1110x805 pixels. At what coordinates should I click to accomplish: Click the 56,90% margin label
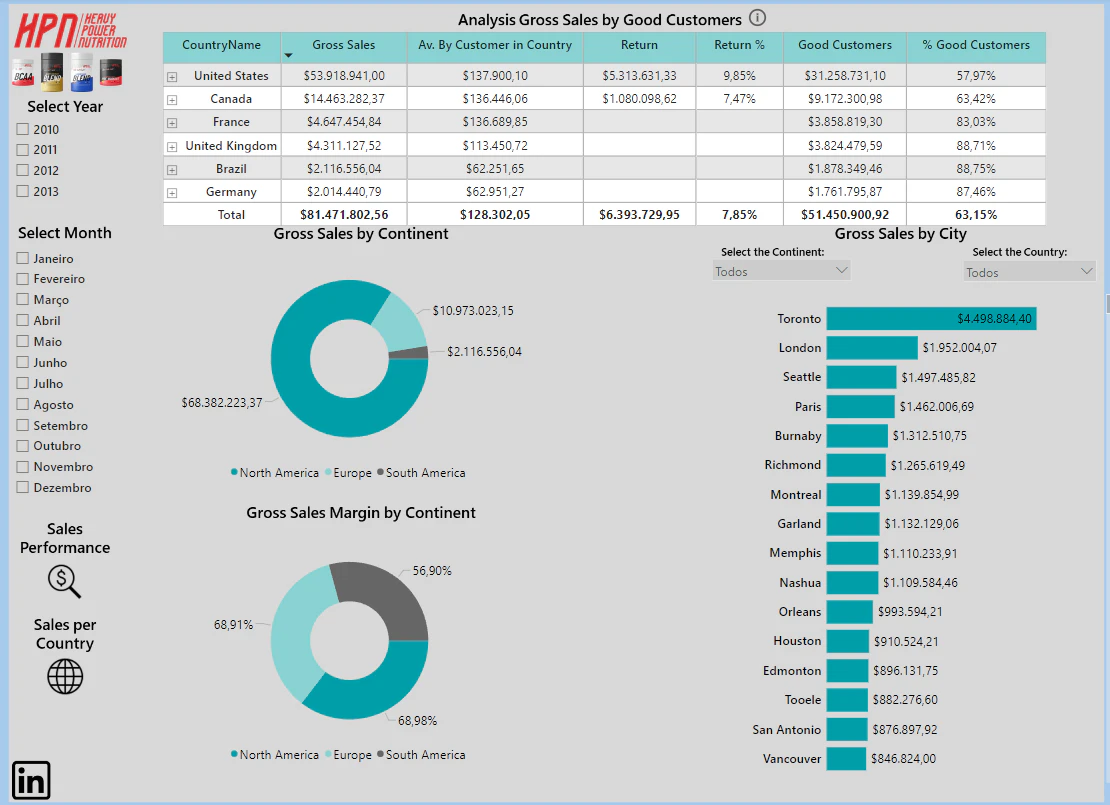click(x=432, y=570)
